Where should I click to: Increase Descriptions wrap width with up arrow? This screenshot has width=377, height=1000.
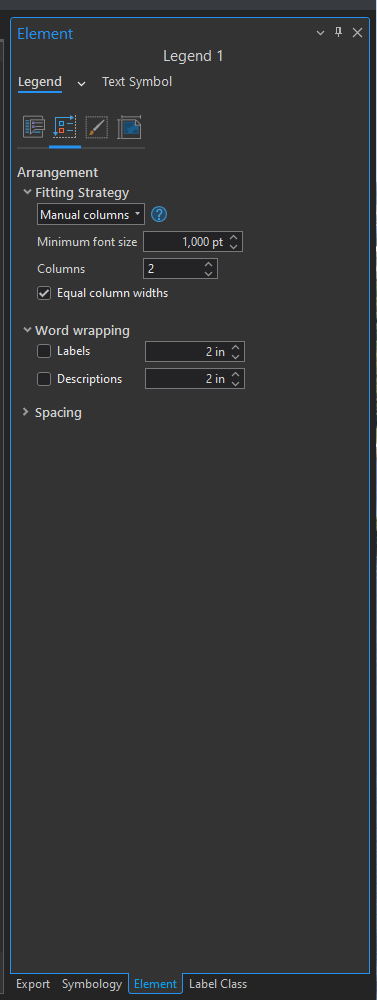(235, 374)
